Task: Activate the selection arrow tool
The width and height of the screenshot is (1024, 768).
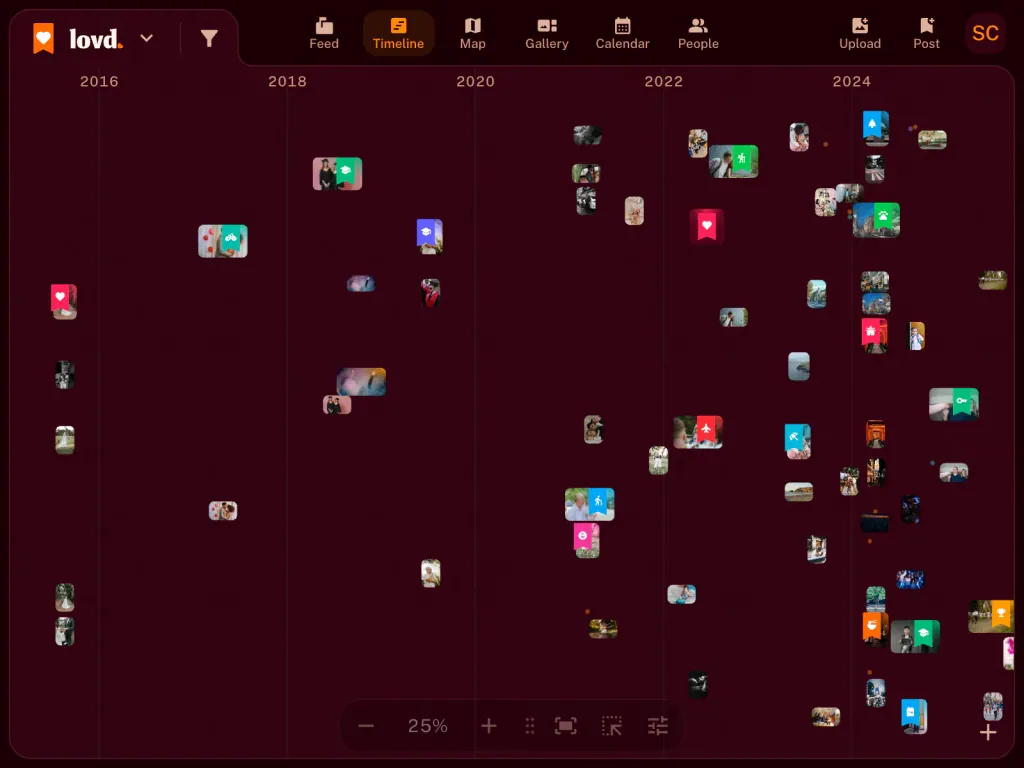Action: coord(612,726)
